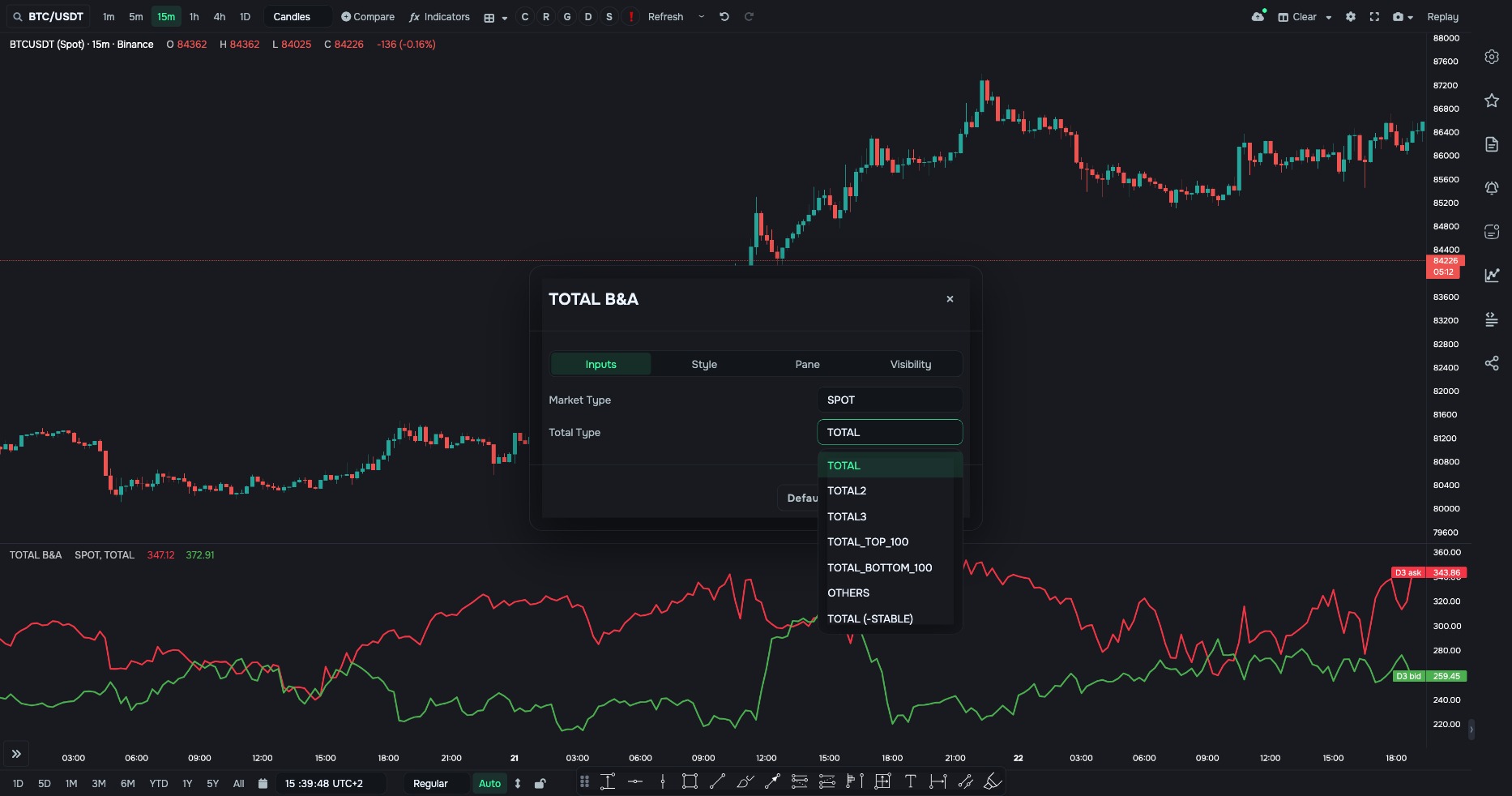Image resolution: width=1512 pixels, height=796 pixels.
Task: Enter fullscreen mode
Action: [1374, 16]
